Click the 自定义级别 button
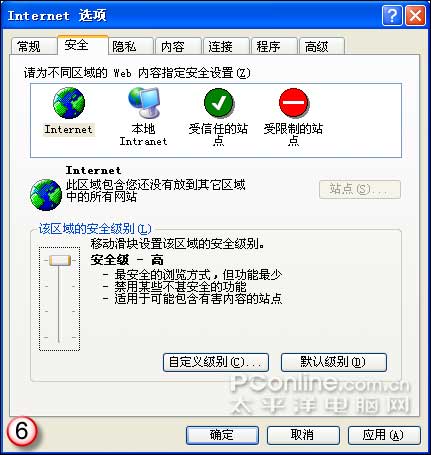 pos(216,362)
